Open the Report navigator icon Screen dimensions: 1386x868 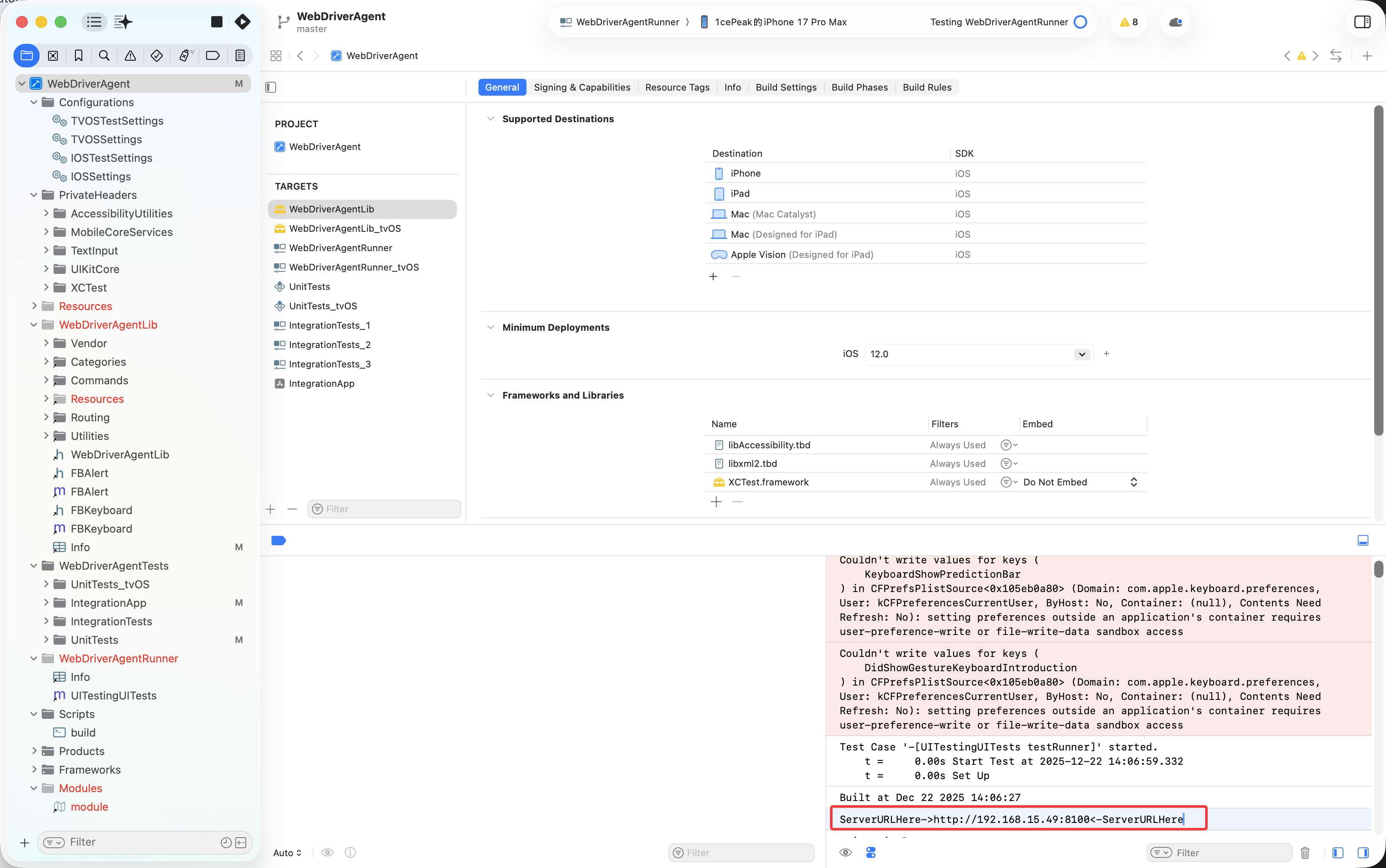tap(240, 56)
